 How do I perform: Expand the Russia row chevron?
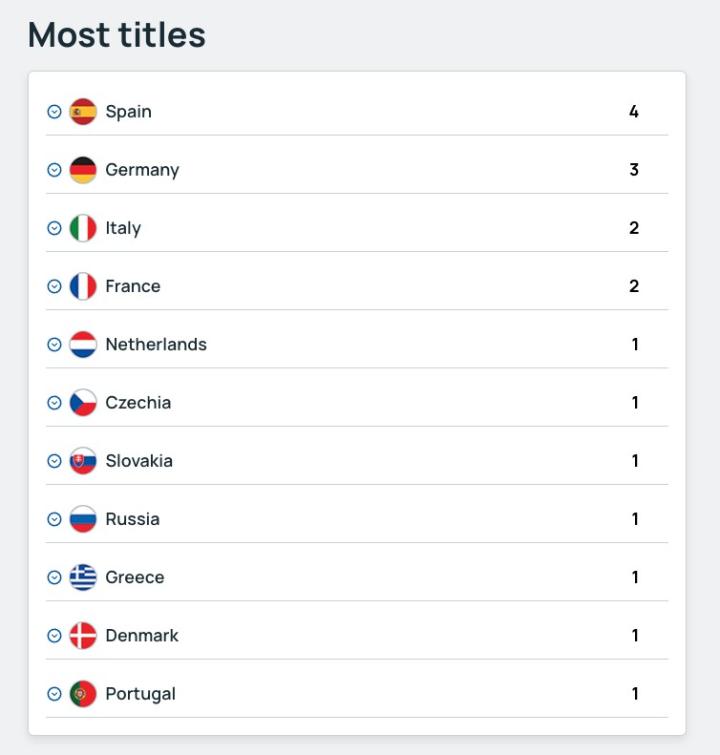click(55, 519)
